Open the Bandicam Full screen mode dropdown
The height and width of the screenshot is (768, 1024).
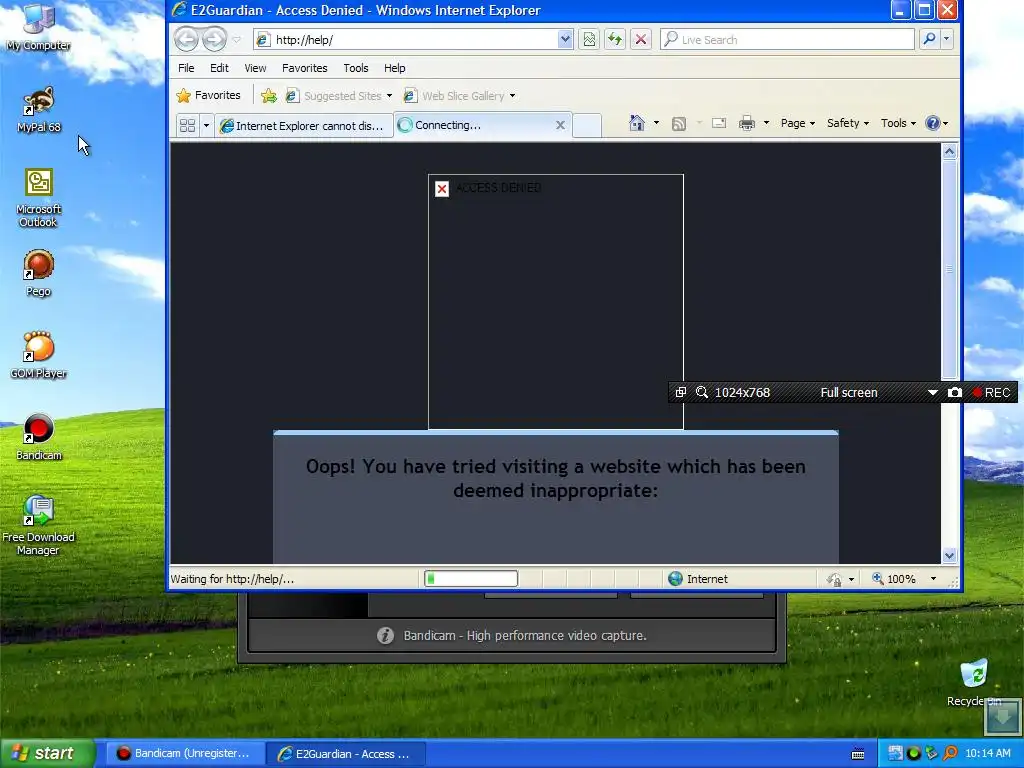[933, 392]
